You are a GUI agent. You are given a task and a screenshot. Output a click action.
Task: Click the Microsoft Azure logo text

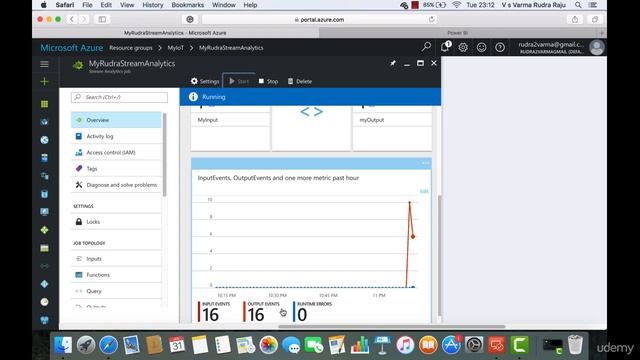[x=72, y=48]
